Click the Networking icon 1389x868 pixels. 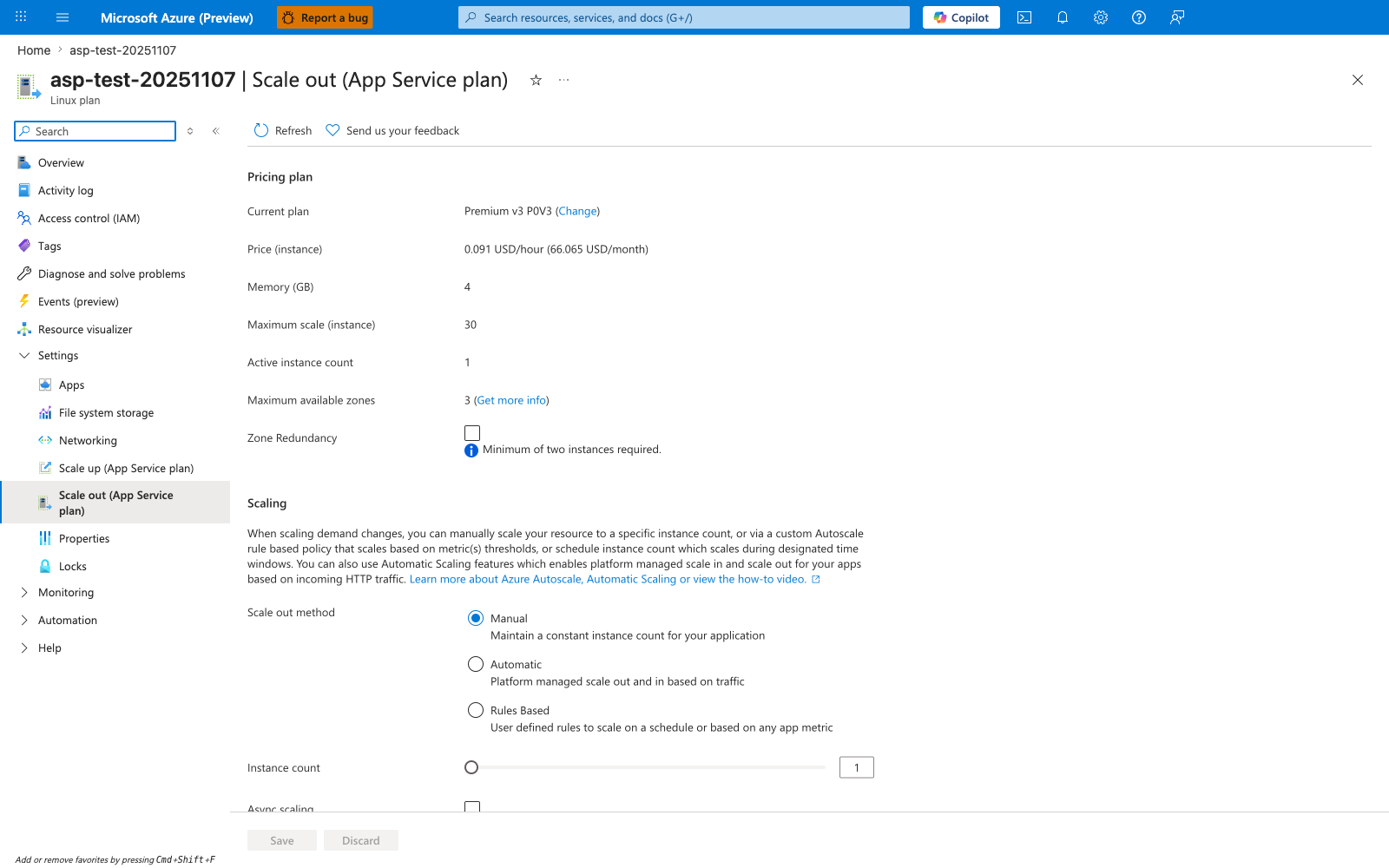pyautogui.click(x=45, y=440)
